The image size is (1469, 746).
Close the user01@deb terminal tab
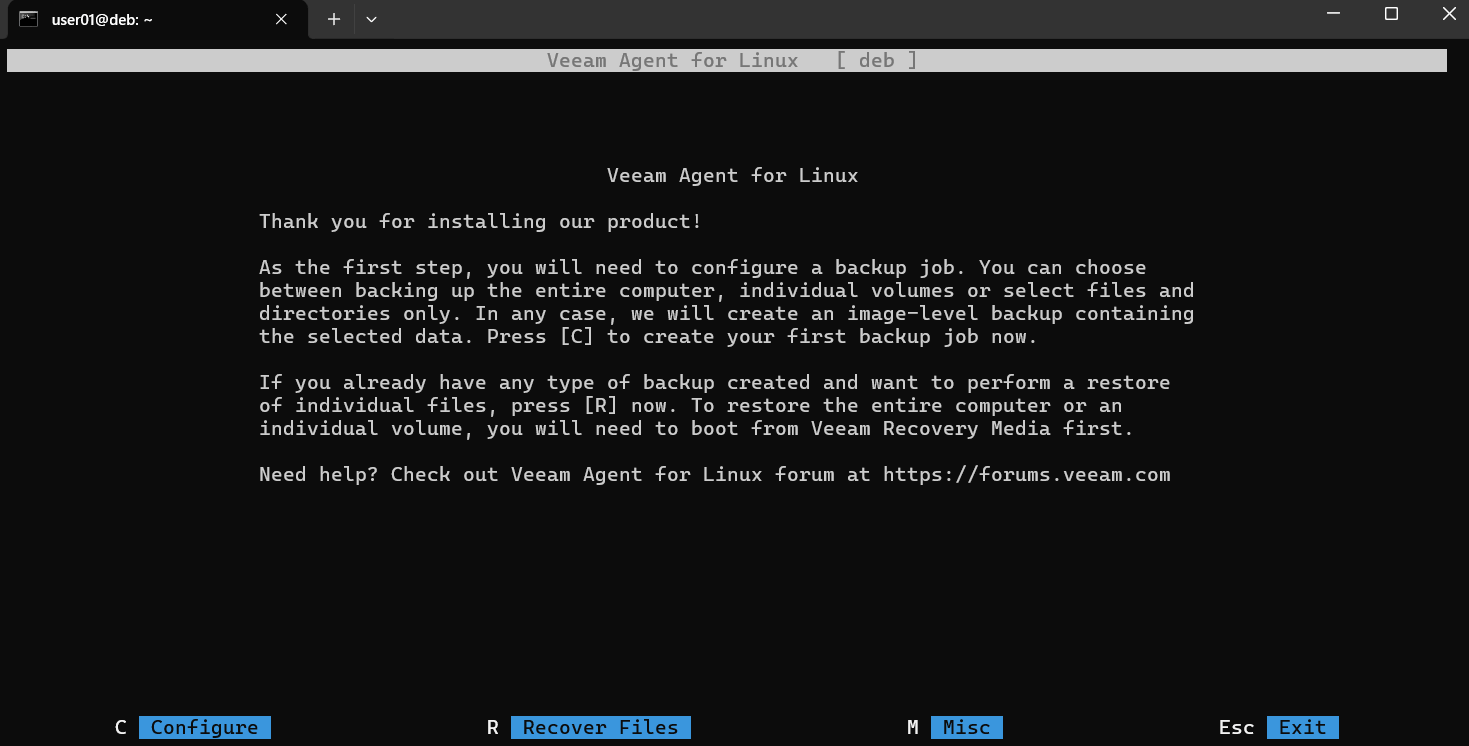pos(281,19)
